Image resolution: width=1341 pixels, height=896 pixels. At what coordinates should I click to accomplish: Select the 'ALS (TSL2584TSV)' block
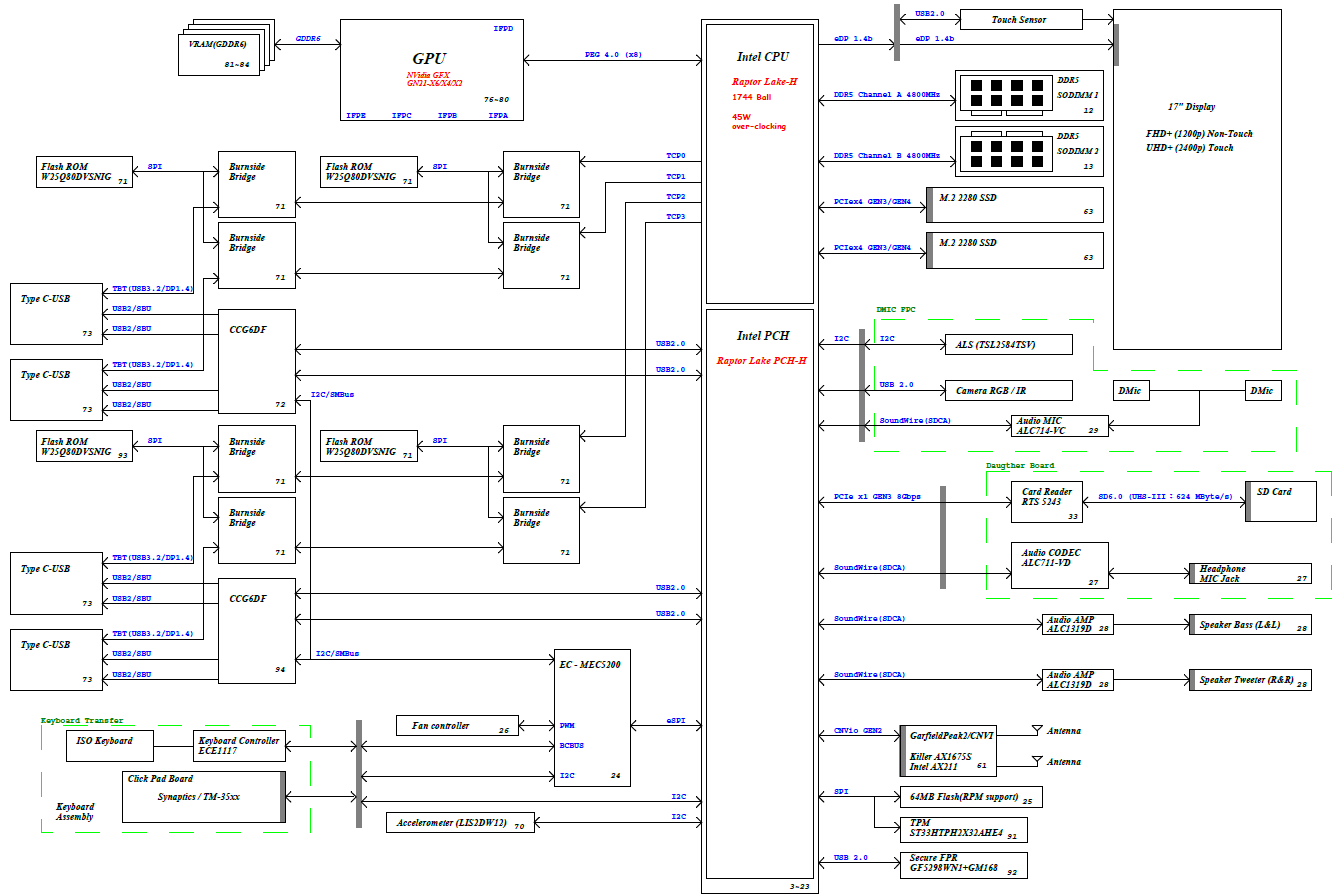tap(1009, 344)
